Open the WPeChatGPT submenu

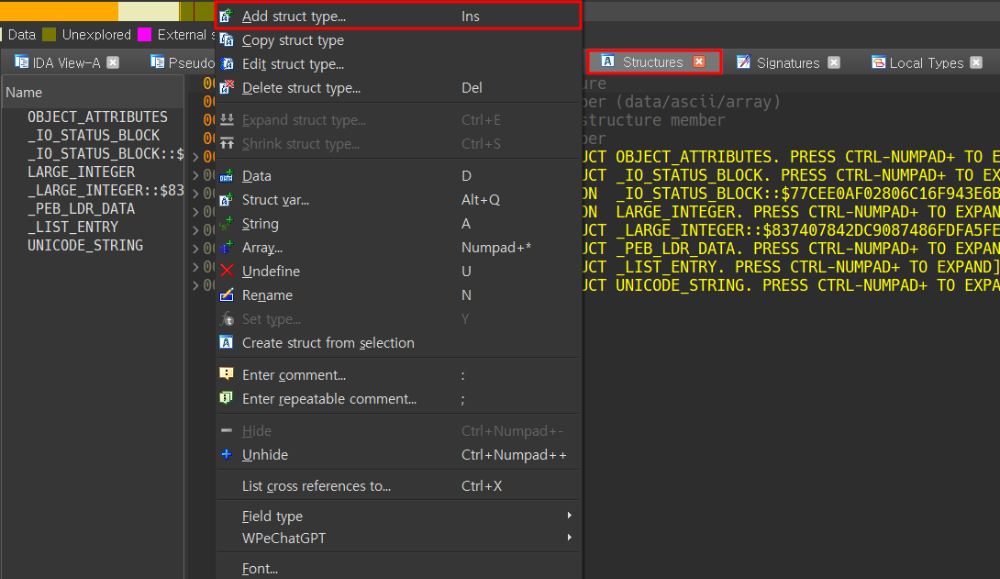pyautogui.click(x=398, y=538)
